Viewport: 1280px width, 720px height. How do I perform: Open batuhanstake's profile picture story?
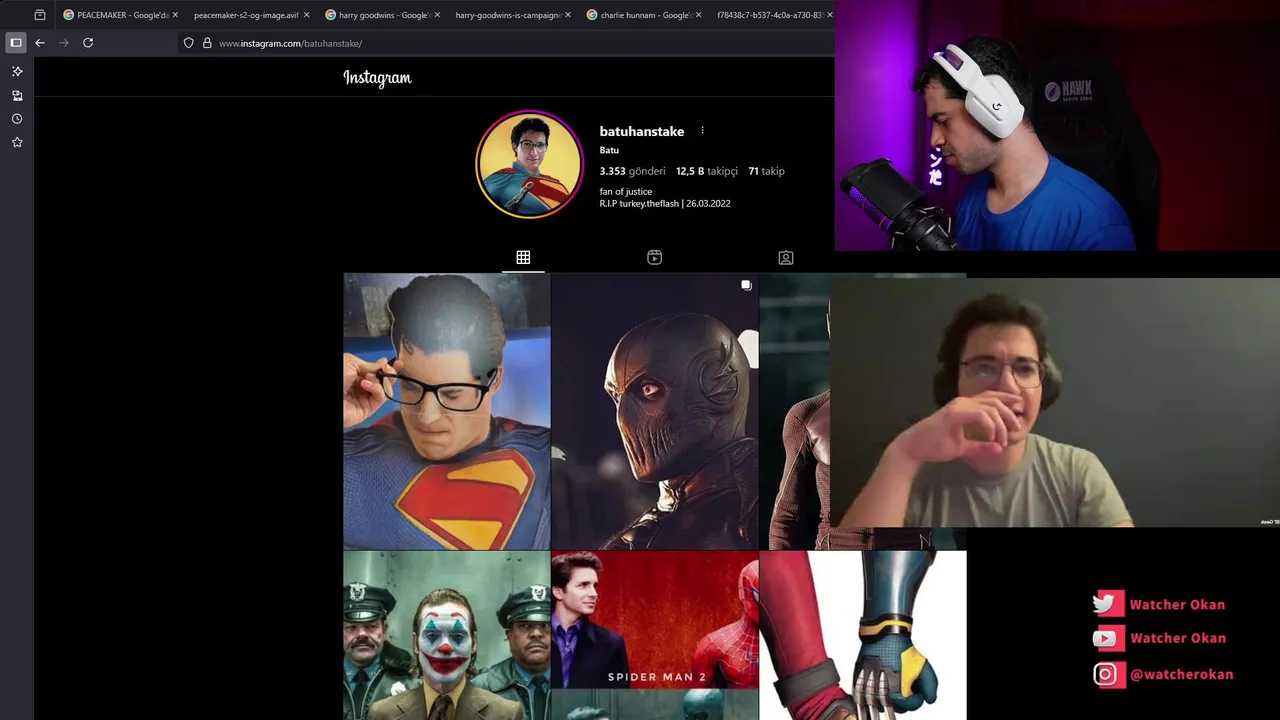(x=529, y=164)
